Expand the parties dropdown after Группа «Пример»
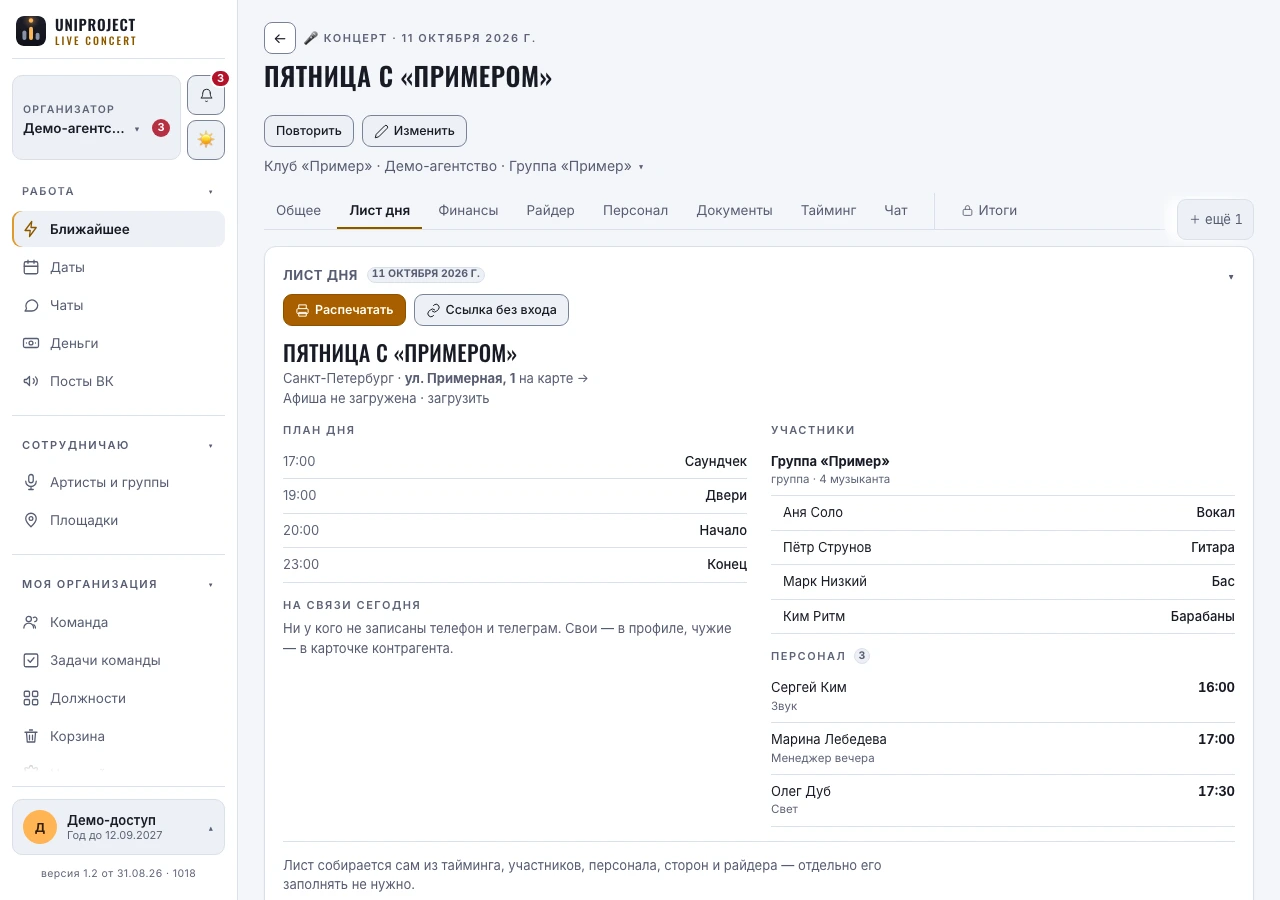The height and width of the screenshot is (900, 1280). coord(641,167)
